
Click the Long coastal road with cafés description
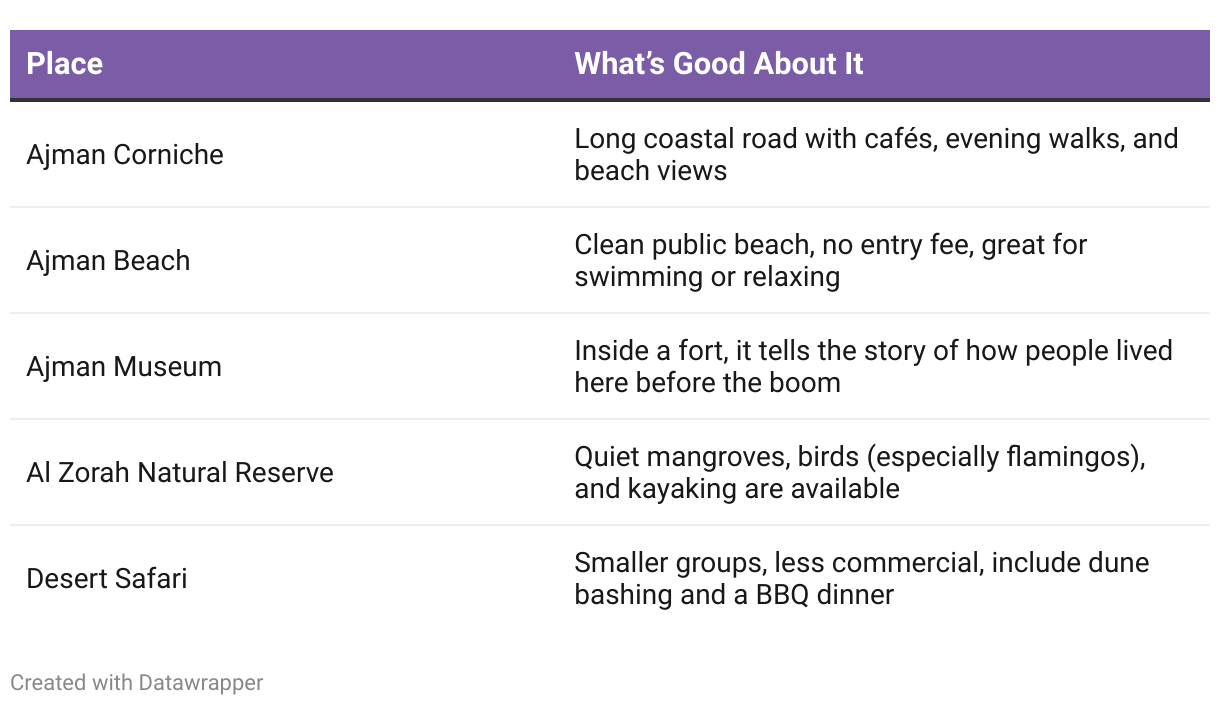pyautogui.click(x=876, y=155)
